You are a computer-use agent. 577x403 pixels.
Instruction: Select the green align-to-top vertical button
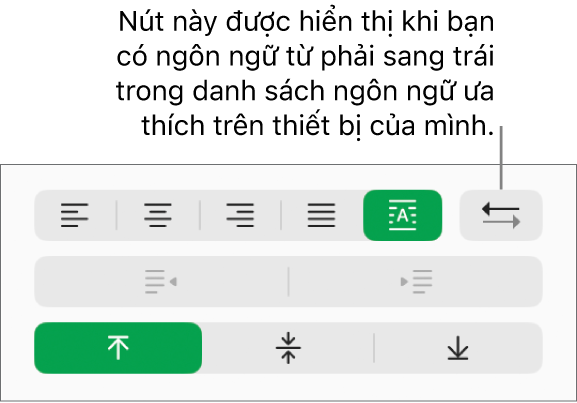pyautogui.click(x=118, y=348)
